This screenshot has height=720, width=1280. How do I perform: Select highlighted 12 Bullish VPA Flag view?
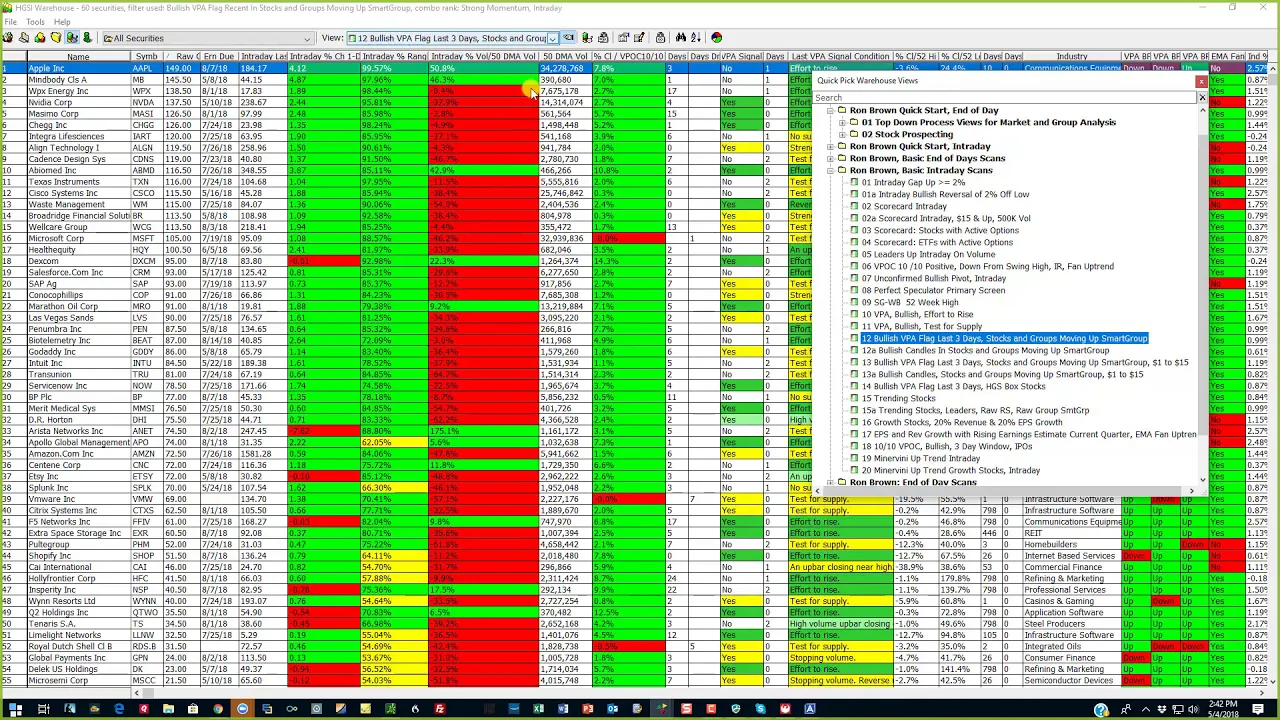pos(1004,338)
